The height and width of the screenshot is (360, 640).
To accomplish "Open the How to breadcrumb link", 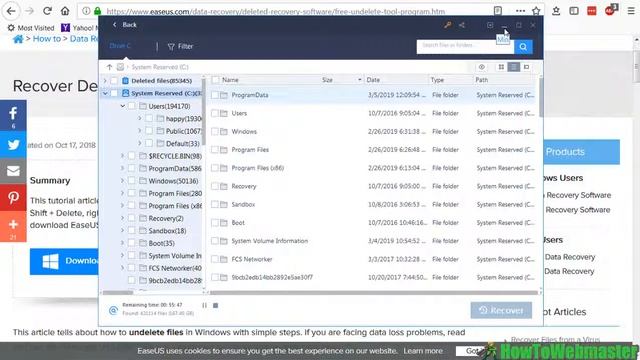I will 47,39.
